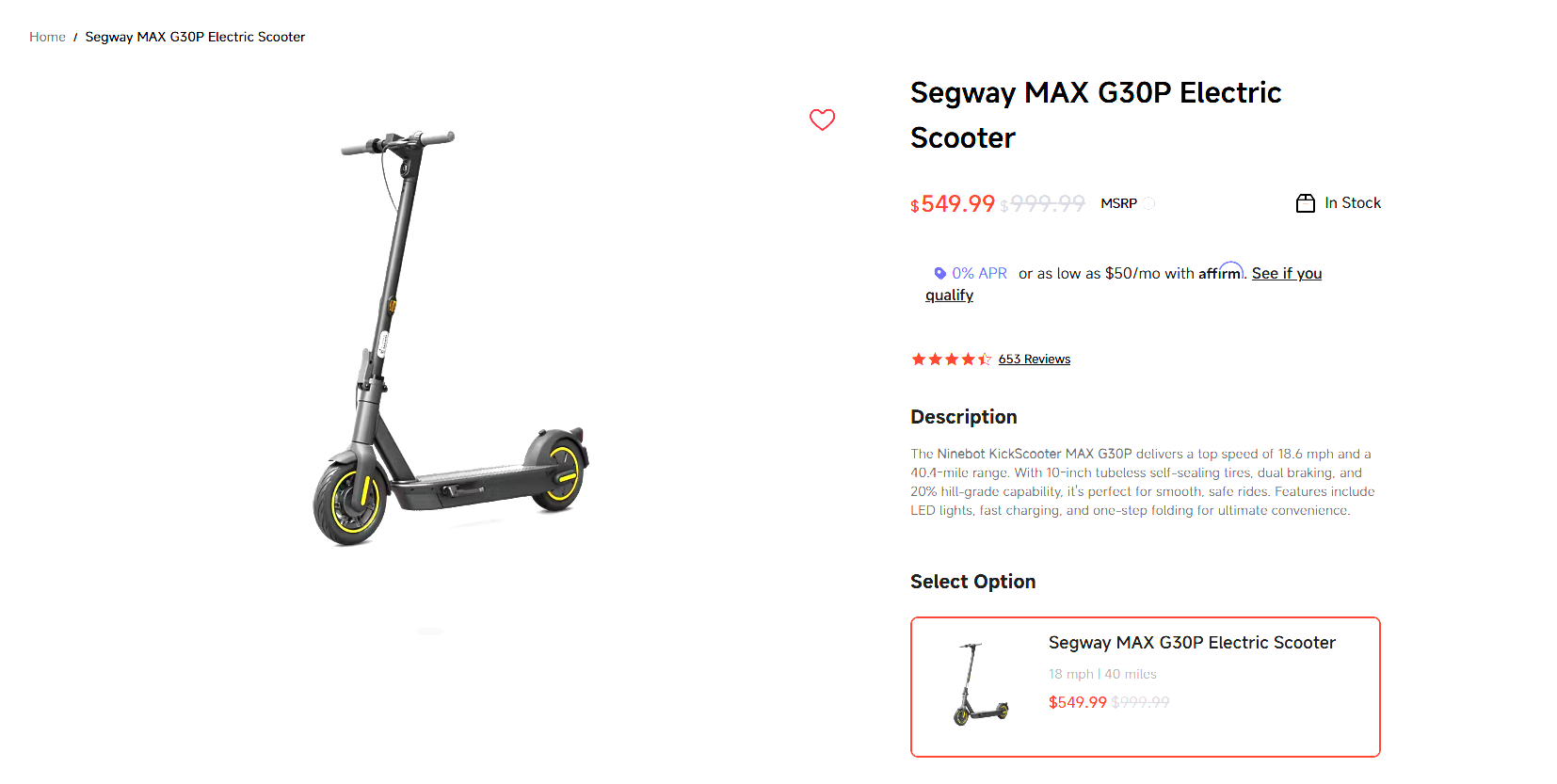
Task: Go to Home via breadcrumb
Action: click(x=47, y=37)
